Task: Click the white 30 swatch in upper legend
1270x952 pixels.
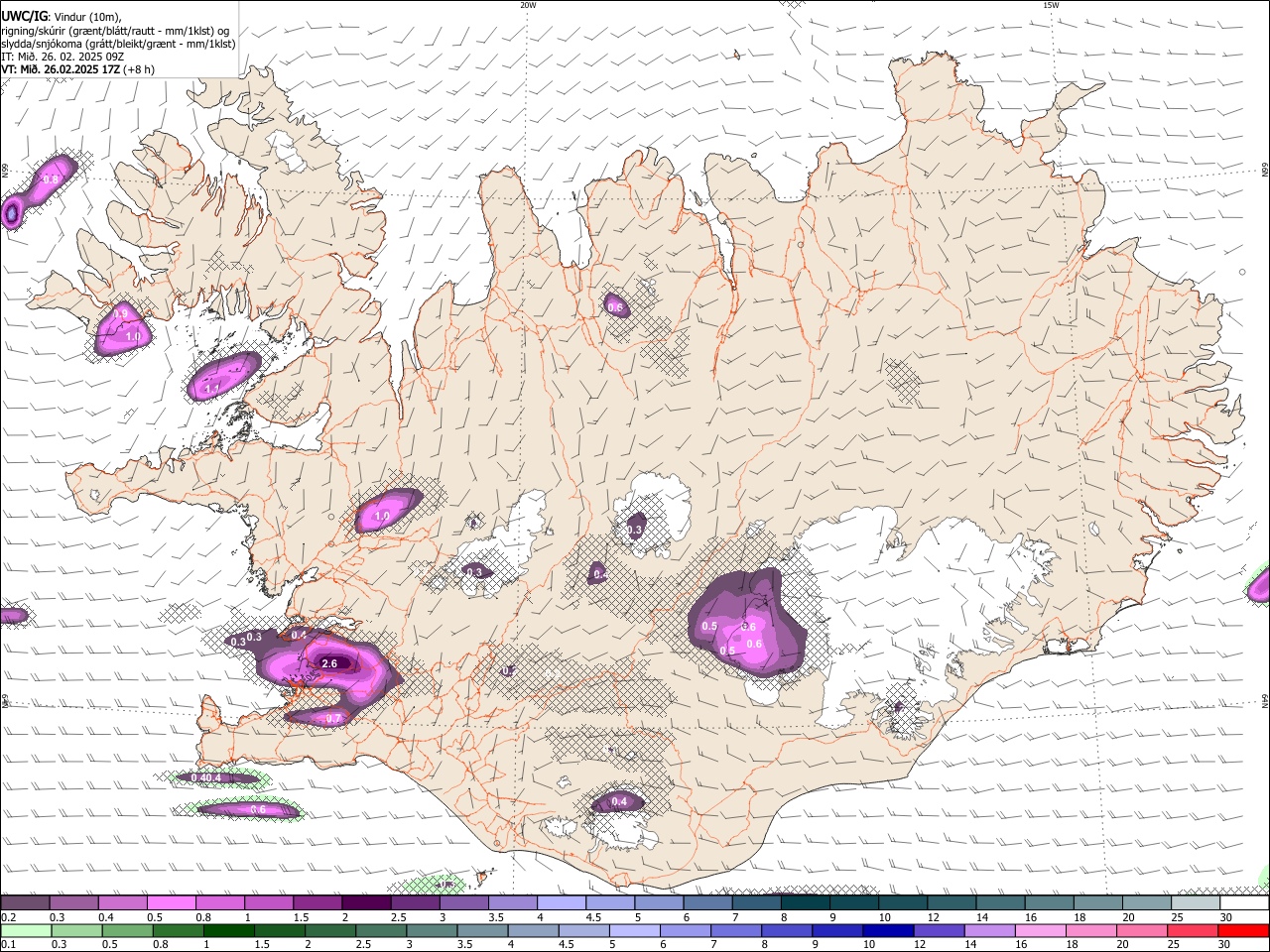Action: [1244, 902]
